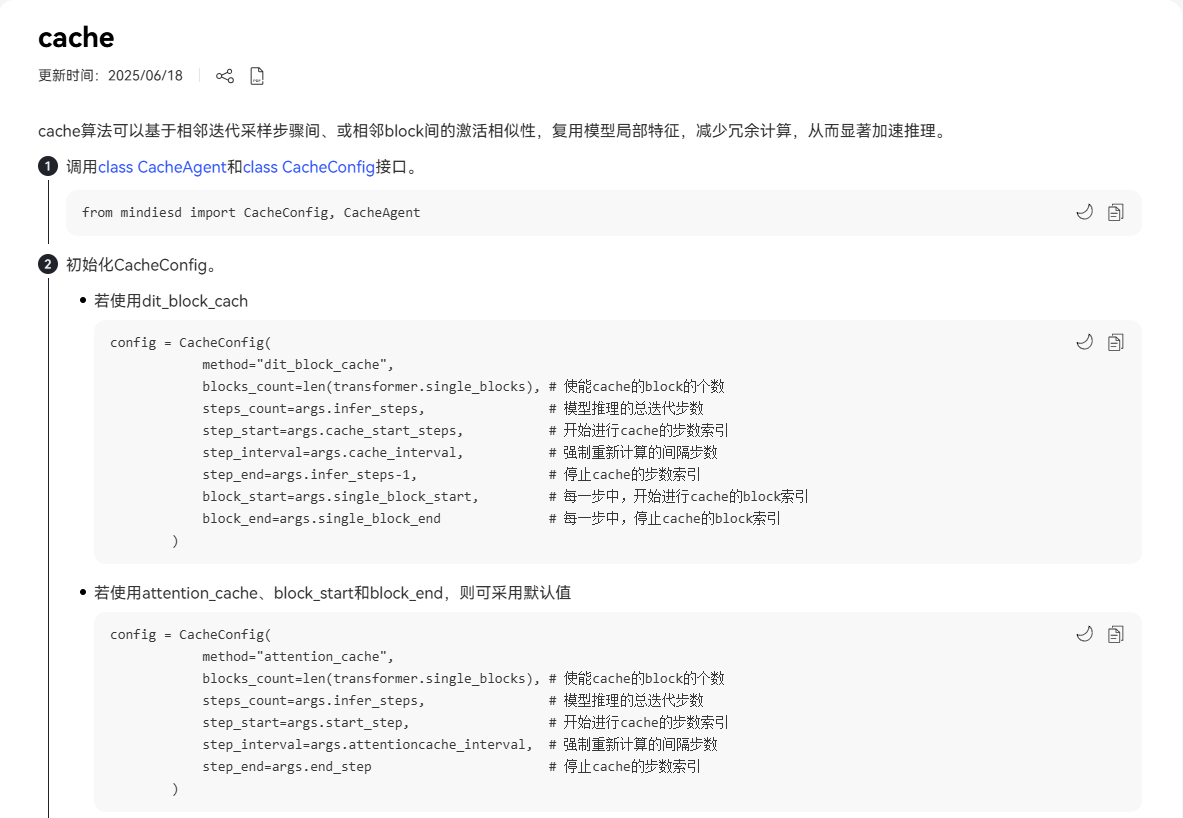Click the line step_end=args.end_step

(287, 766)
